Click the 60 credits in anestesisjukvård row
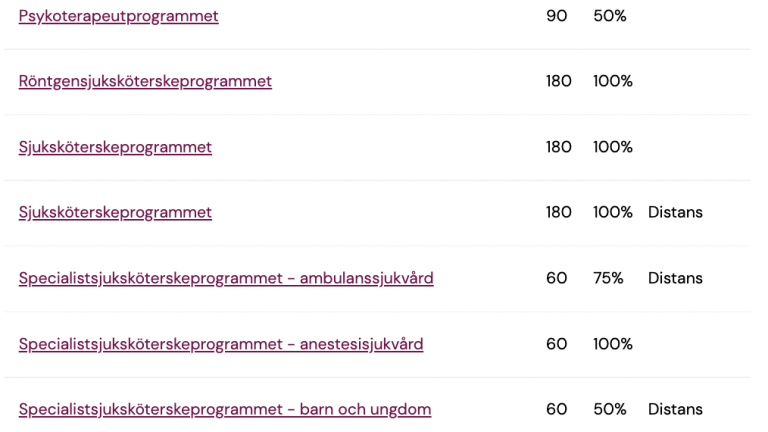768x432 pixels. [x=556, y=343]
